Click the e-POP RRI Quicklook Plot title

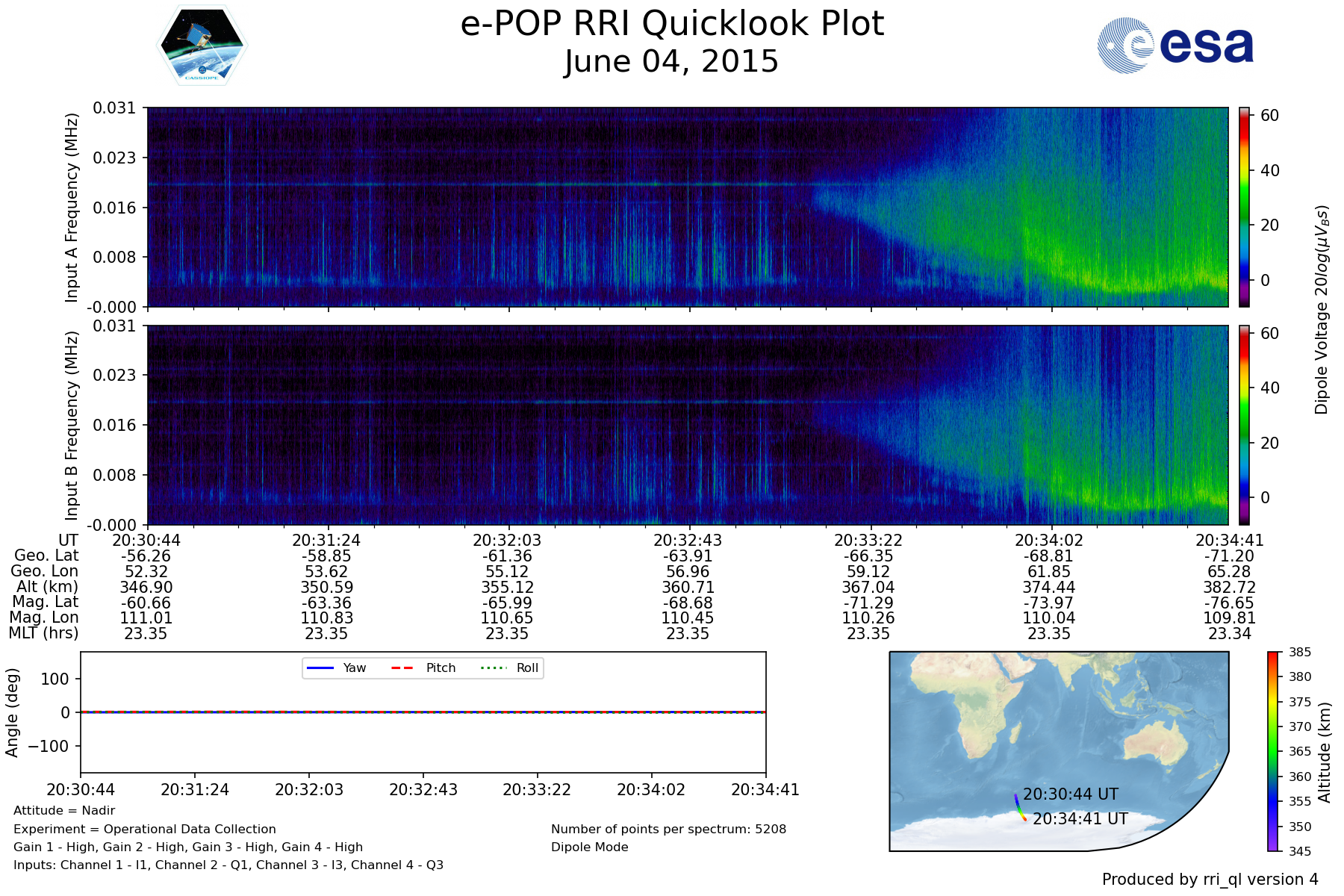click(x=672, y=24)
